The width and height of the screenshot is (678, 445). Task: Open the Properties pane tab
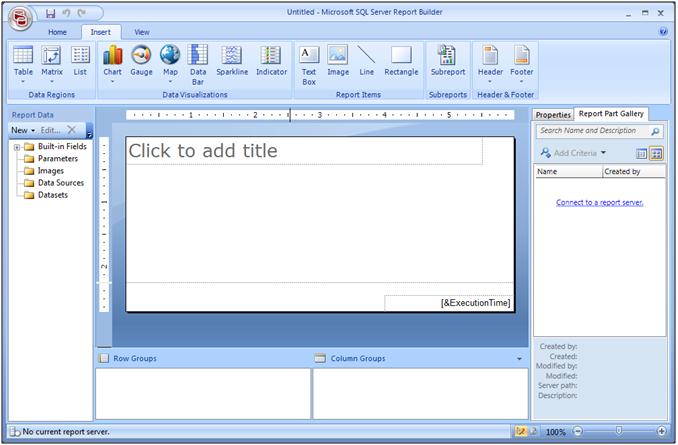(553, 115)
